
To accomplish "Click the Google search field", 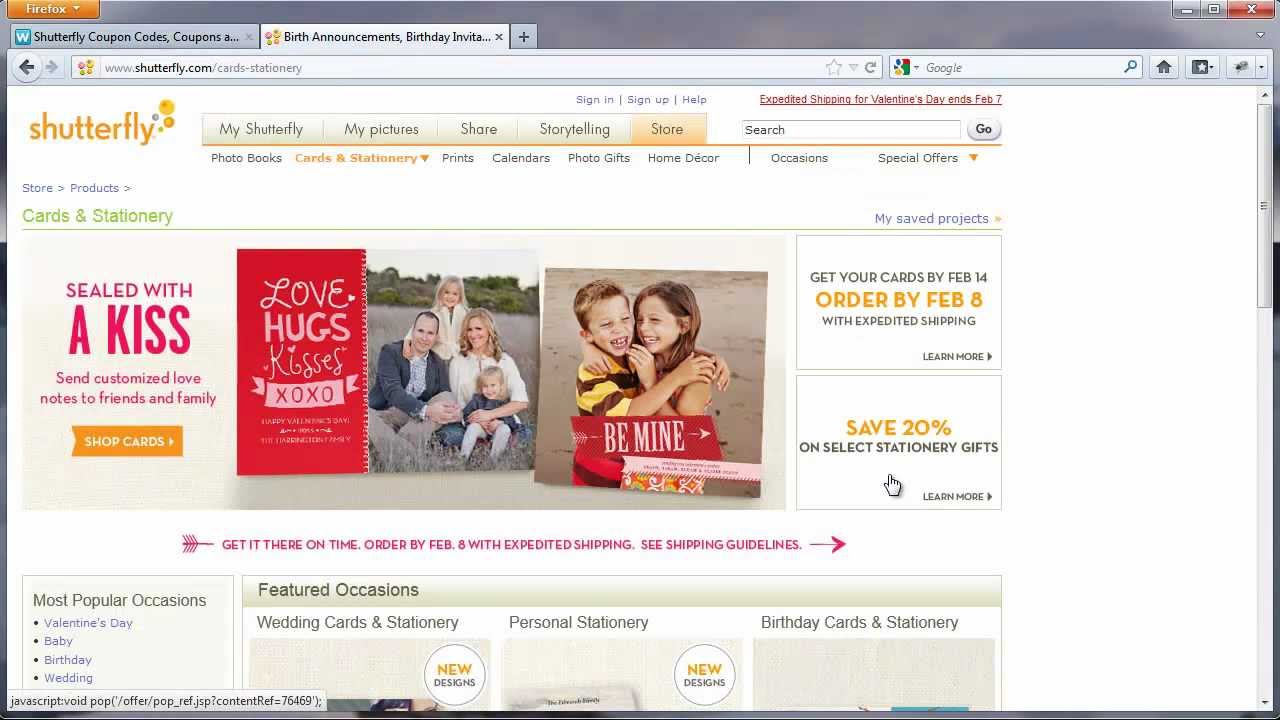I will click(1020, 67).
